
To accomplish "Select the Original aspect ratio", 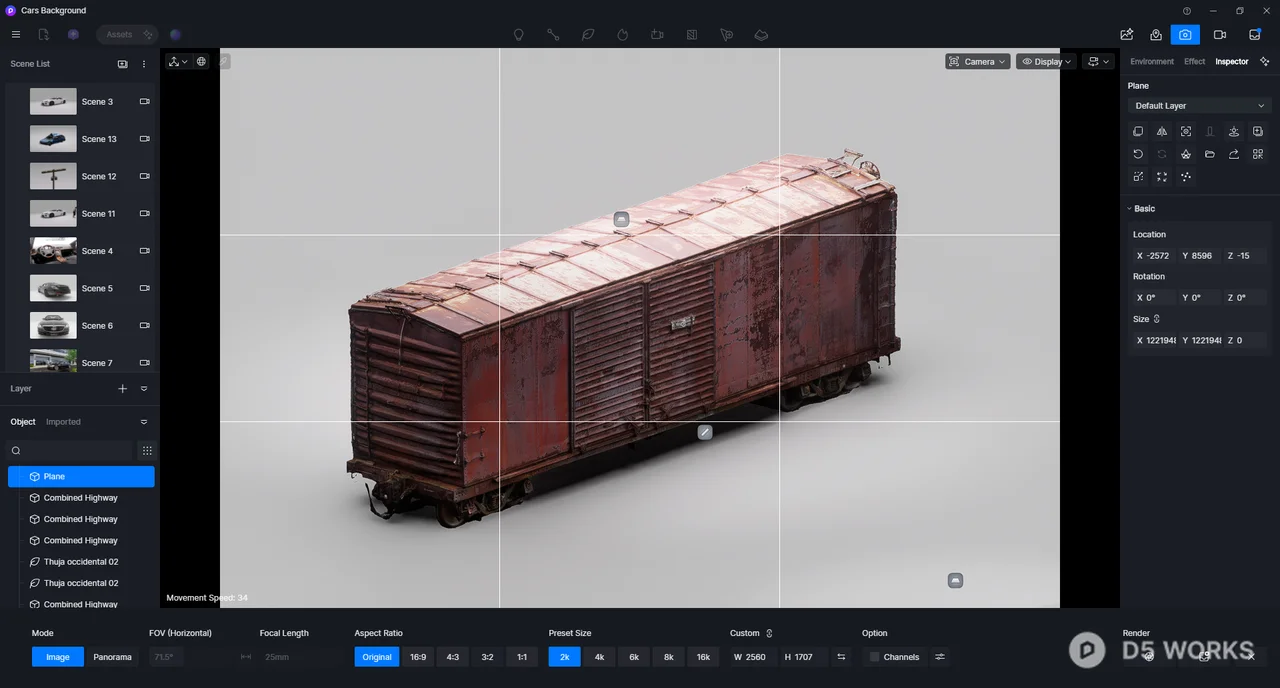I will 377,657.
